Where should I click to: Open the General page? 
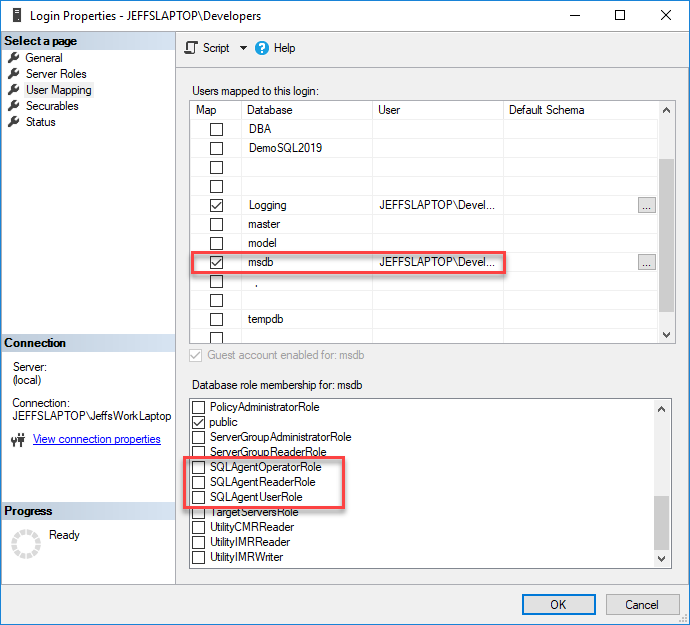click(x=44, y=58)
